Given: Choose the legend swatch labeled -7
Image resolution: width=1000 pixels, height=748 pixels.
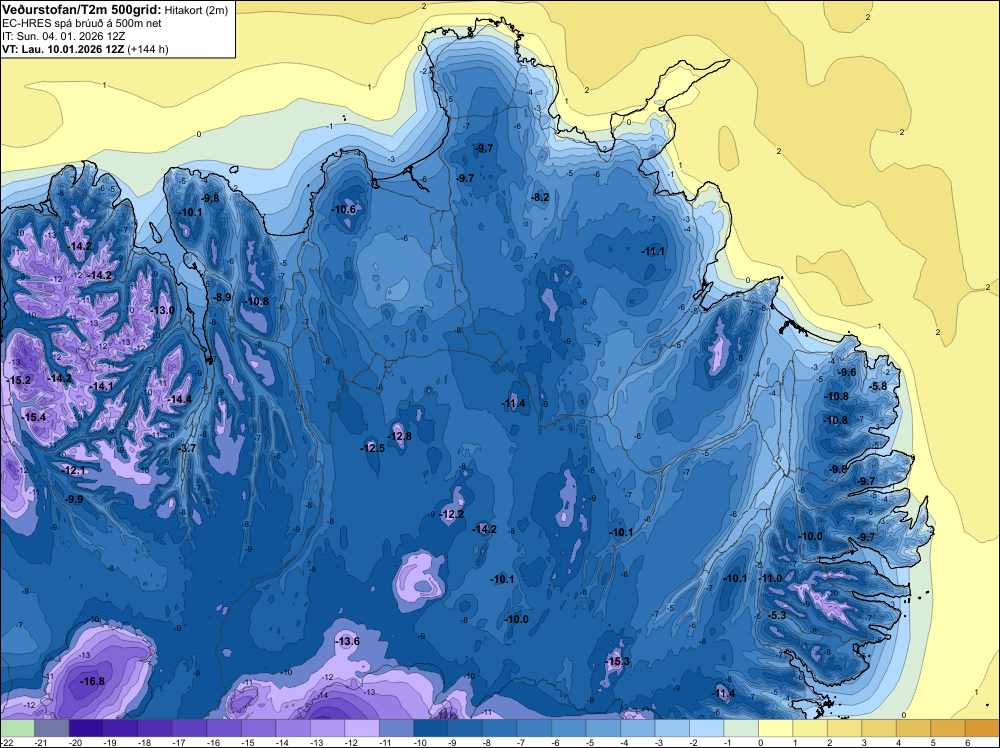Looking at the screenshot, I should pos(534,728).
